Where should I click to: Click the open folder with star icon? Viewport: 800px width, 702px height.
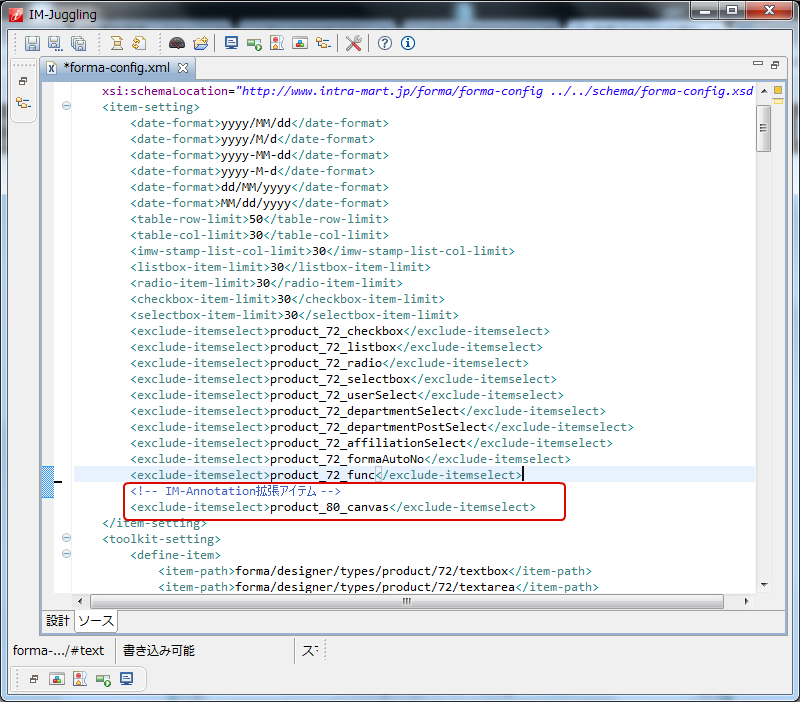click(x=201, y=43)
